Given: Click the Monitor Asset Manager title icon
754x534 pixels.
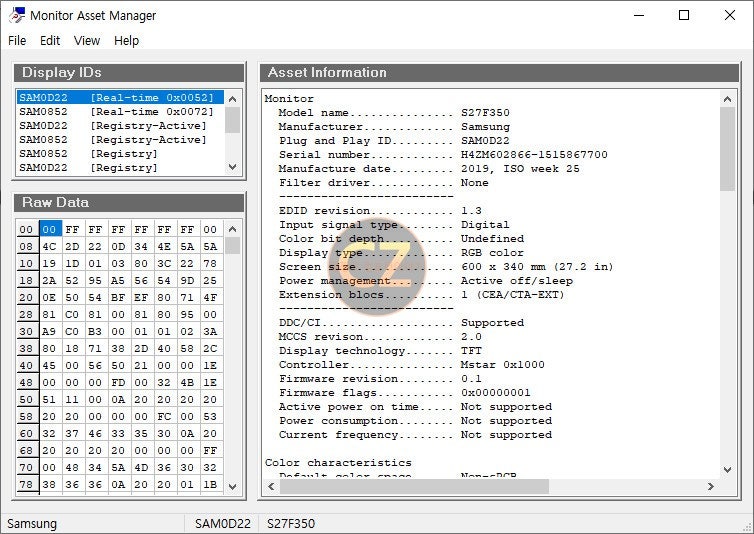Looking at the screenshot, I should pos(17,15).
